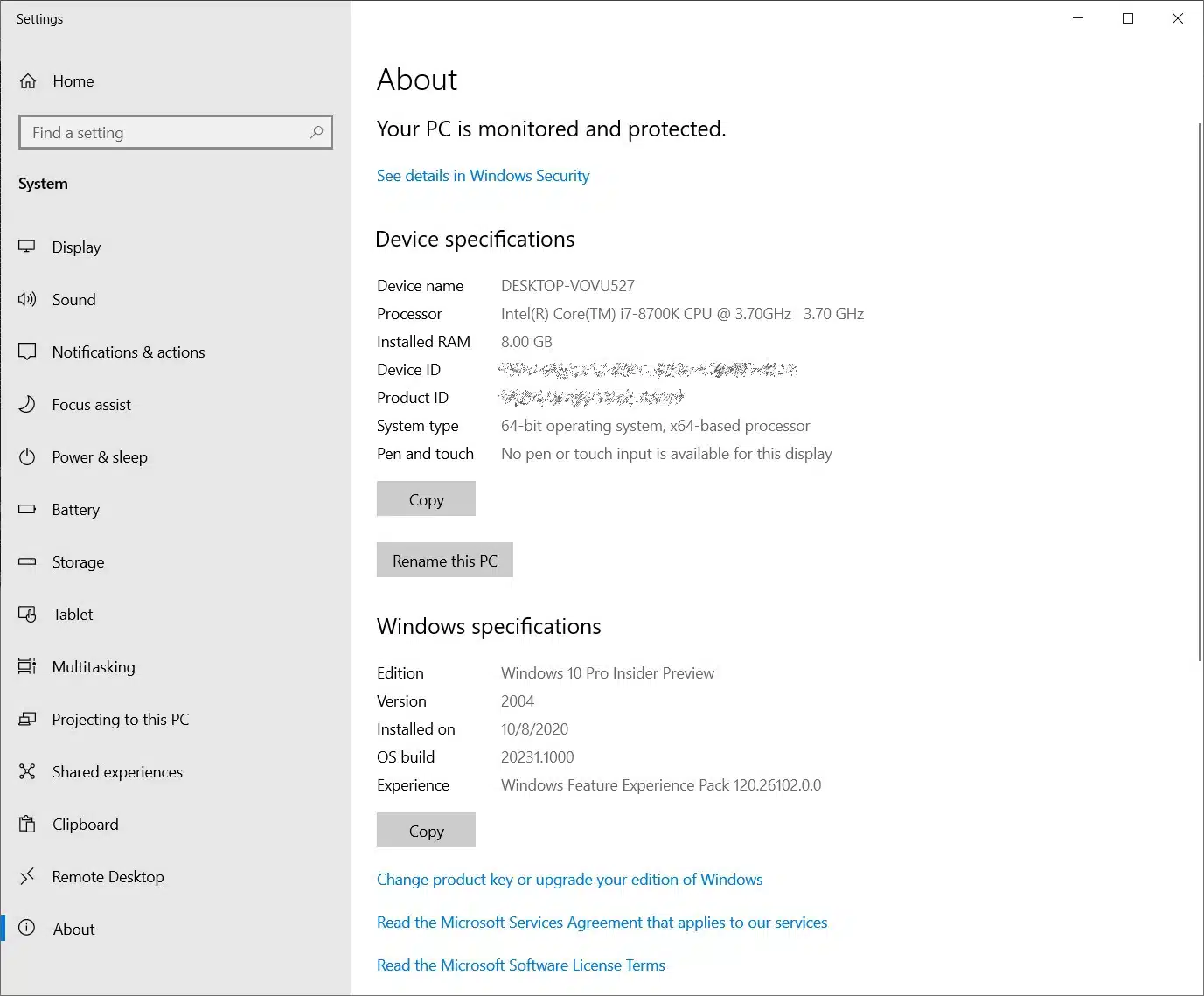Screen dimensions: 1204x996
Task: Focus the Find a setting field
Action: (175, 132)
